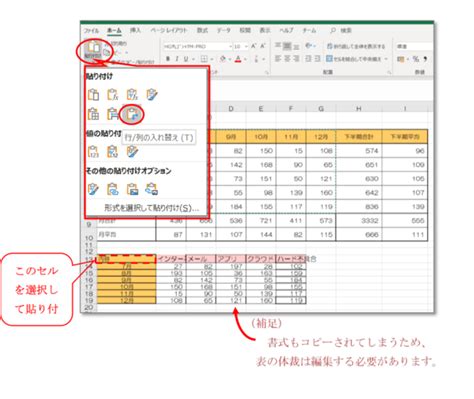This screenshot has height=399, width=474.
Task: Click the 下半期合計 header cell
Action: coord(359,137)
